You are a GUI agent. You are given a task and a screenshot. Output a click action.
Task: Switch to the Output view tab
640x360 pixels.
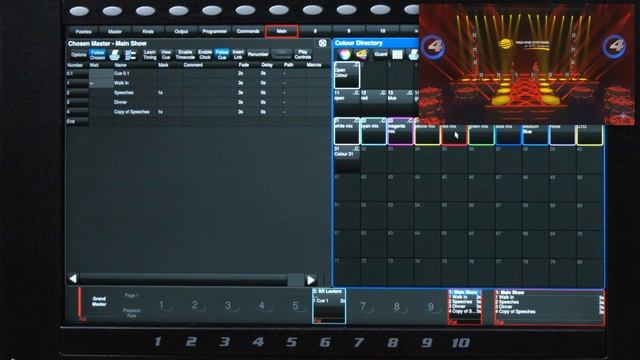click(x=181, y=31)
